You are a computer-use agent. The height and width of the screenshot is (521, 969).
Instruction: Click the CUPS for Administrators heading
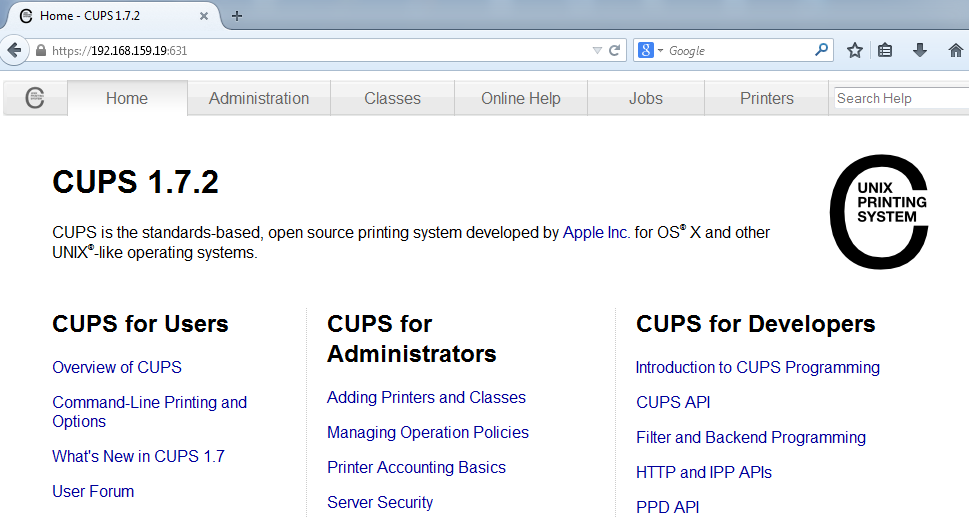pyautogui.click(x=412, y=339)
